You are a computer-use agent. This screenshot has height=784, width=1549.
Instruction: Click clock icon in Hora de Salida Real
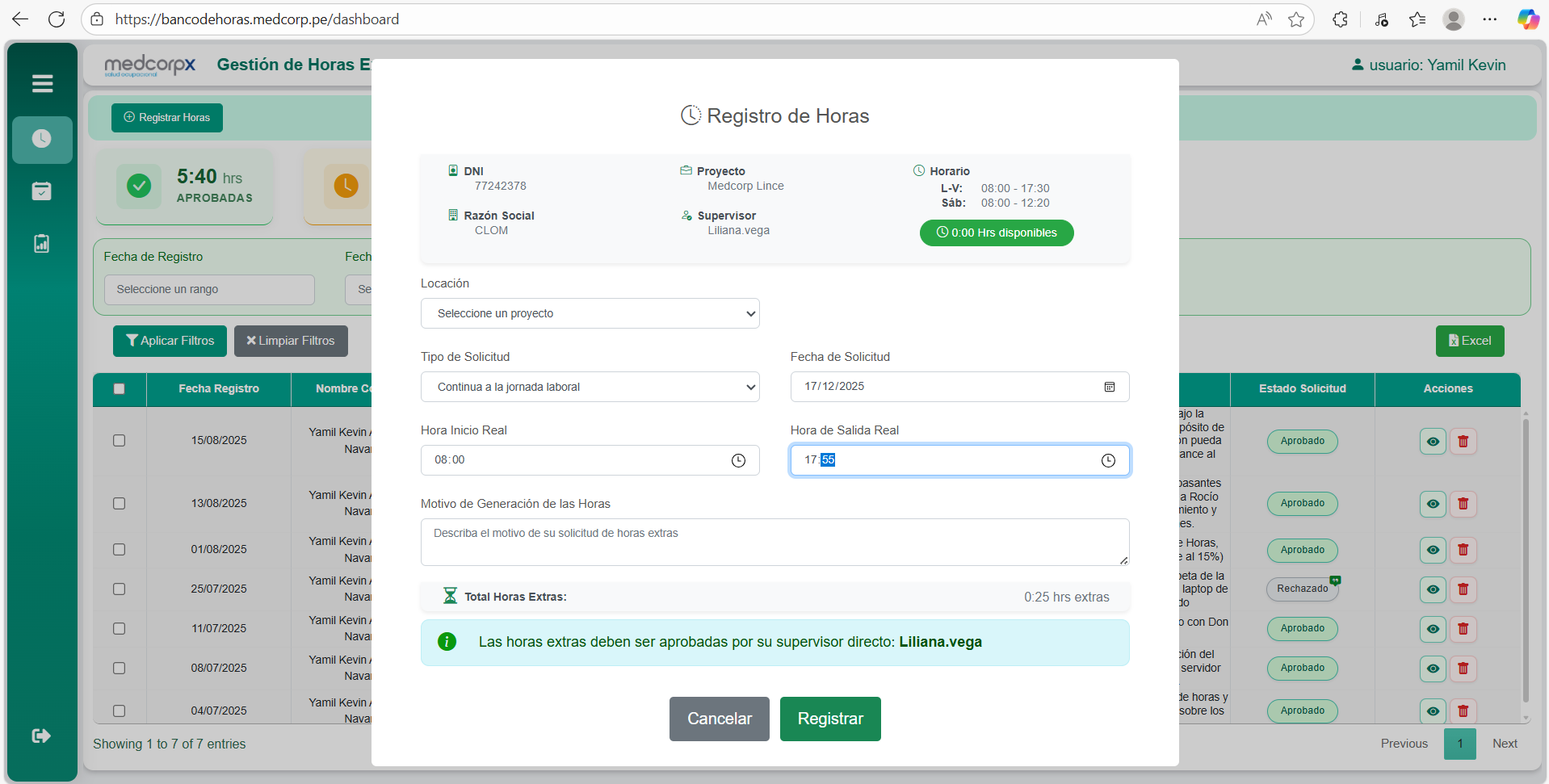click(x=1108, y=460)
